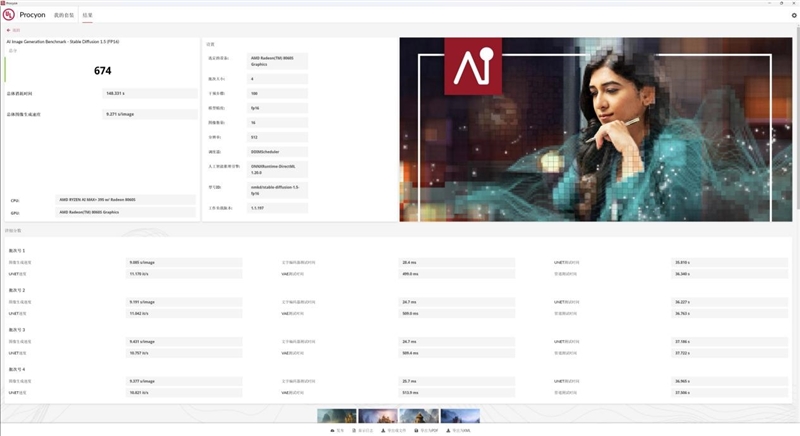Switch to the 我的套装 tab
This screenshot has width=800, height=436.
[x=63, y=16]
